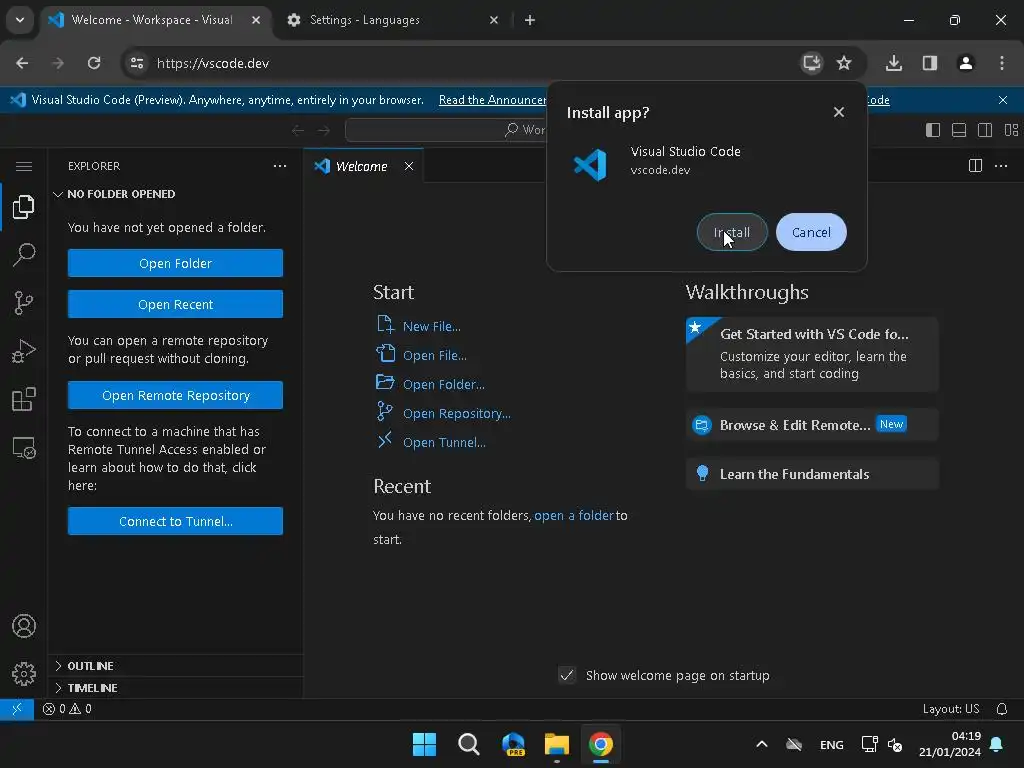1024x768 pixels.
Task: Open File Explorer from taskbar
Action: click(x=556, y=744)
